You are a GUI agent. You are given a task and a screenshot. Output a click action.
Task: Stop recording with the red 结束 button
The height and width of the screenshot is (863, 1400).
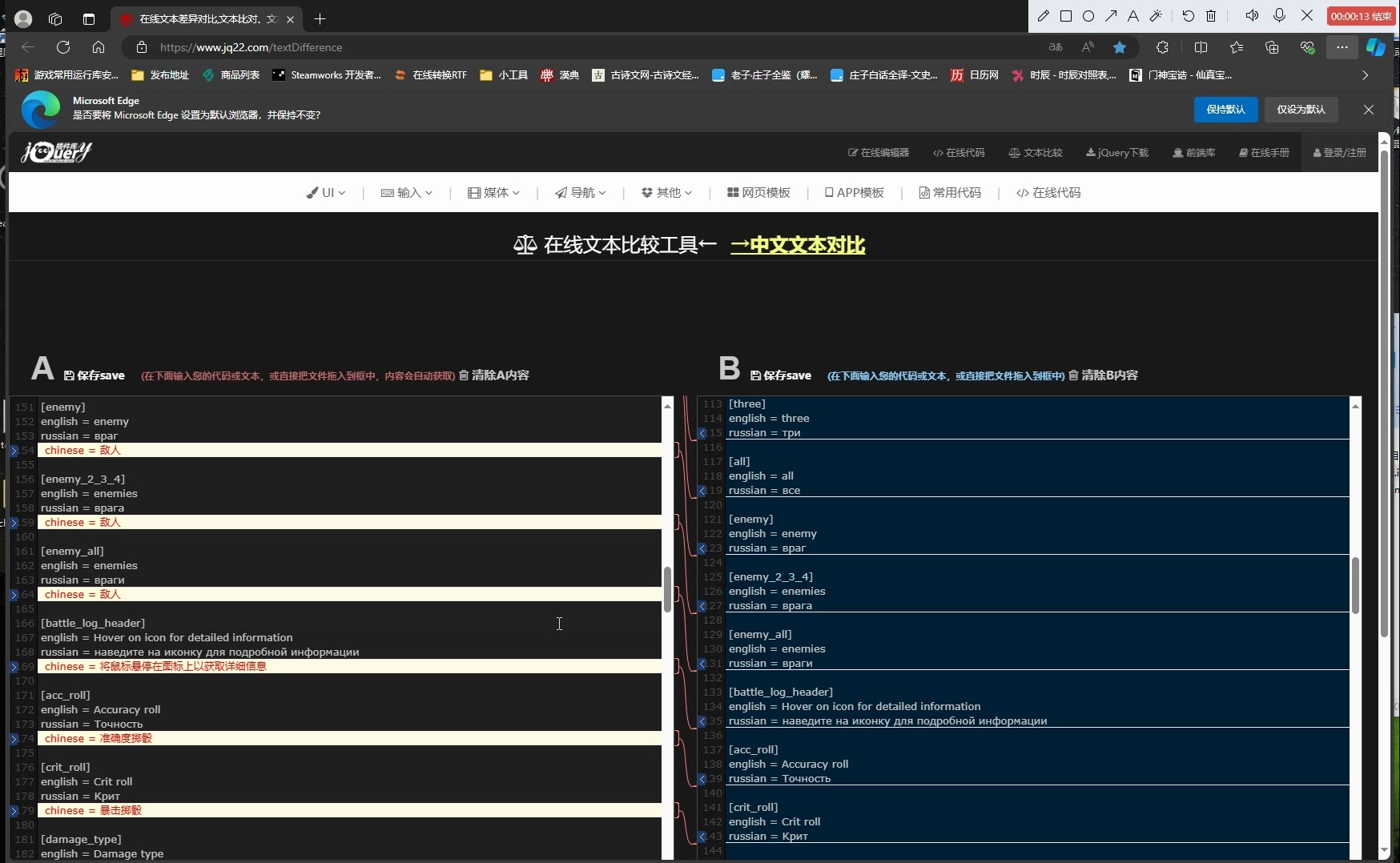click(1361, 16)
